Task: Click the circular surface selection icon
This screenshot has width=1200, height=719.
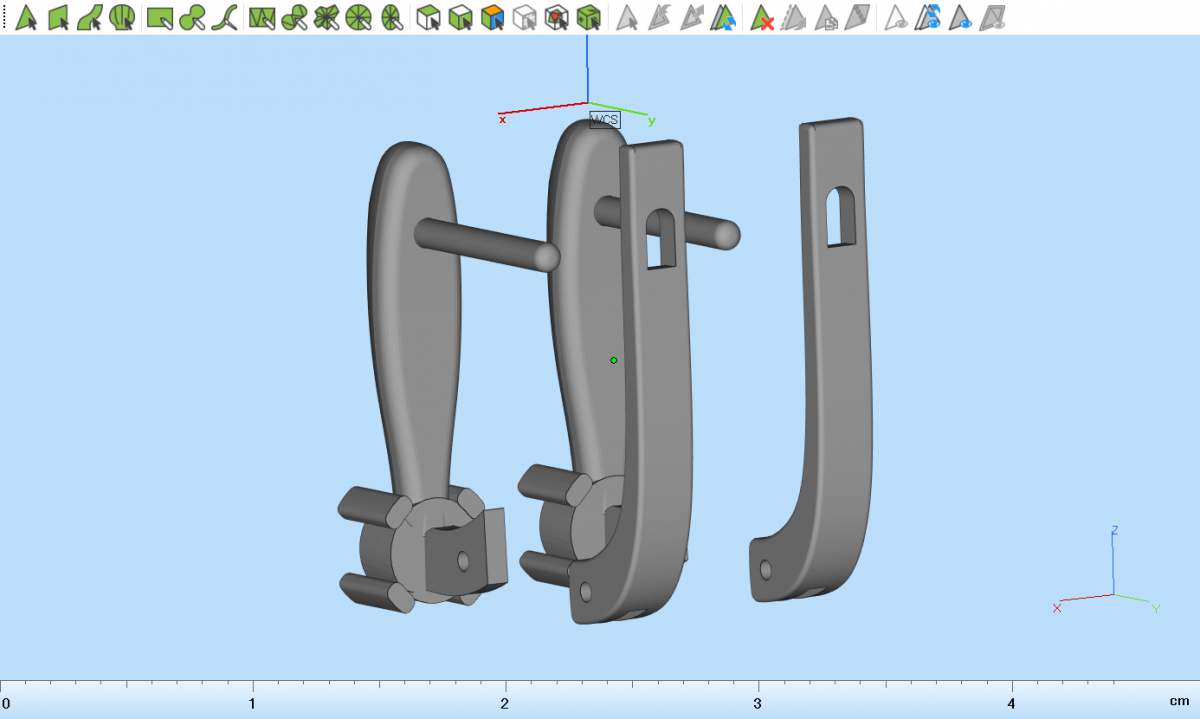Action: tap(122, 17)
